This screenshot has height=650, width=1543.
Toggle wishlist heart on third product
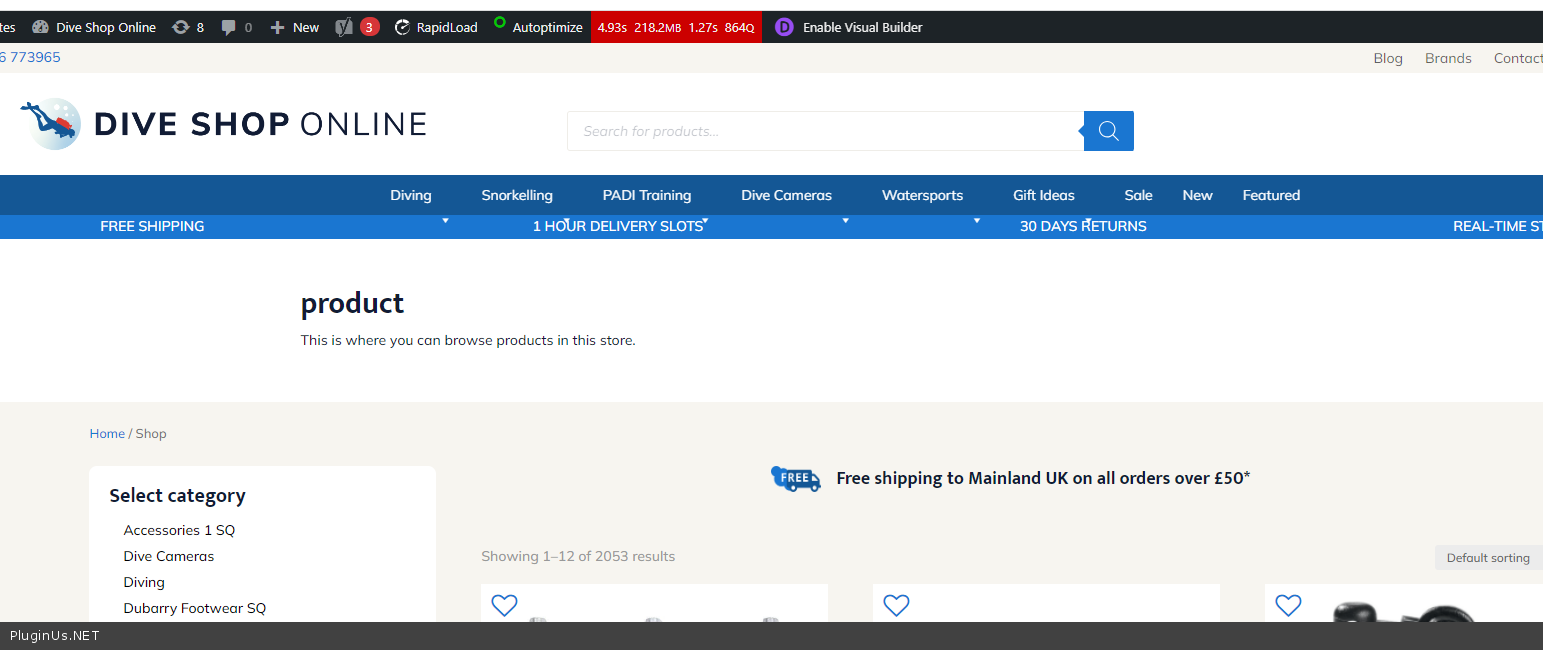click(x=1288, y=605)
